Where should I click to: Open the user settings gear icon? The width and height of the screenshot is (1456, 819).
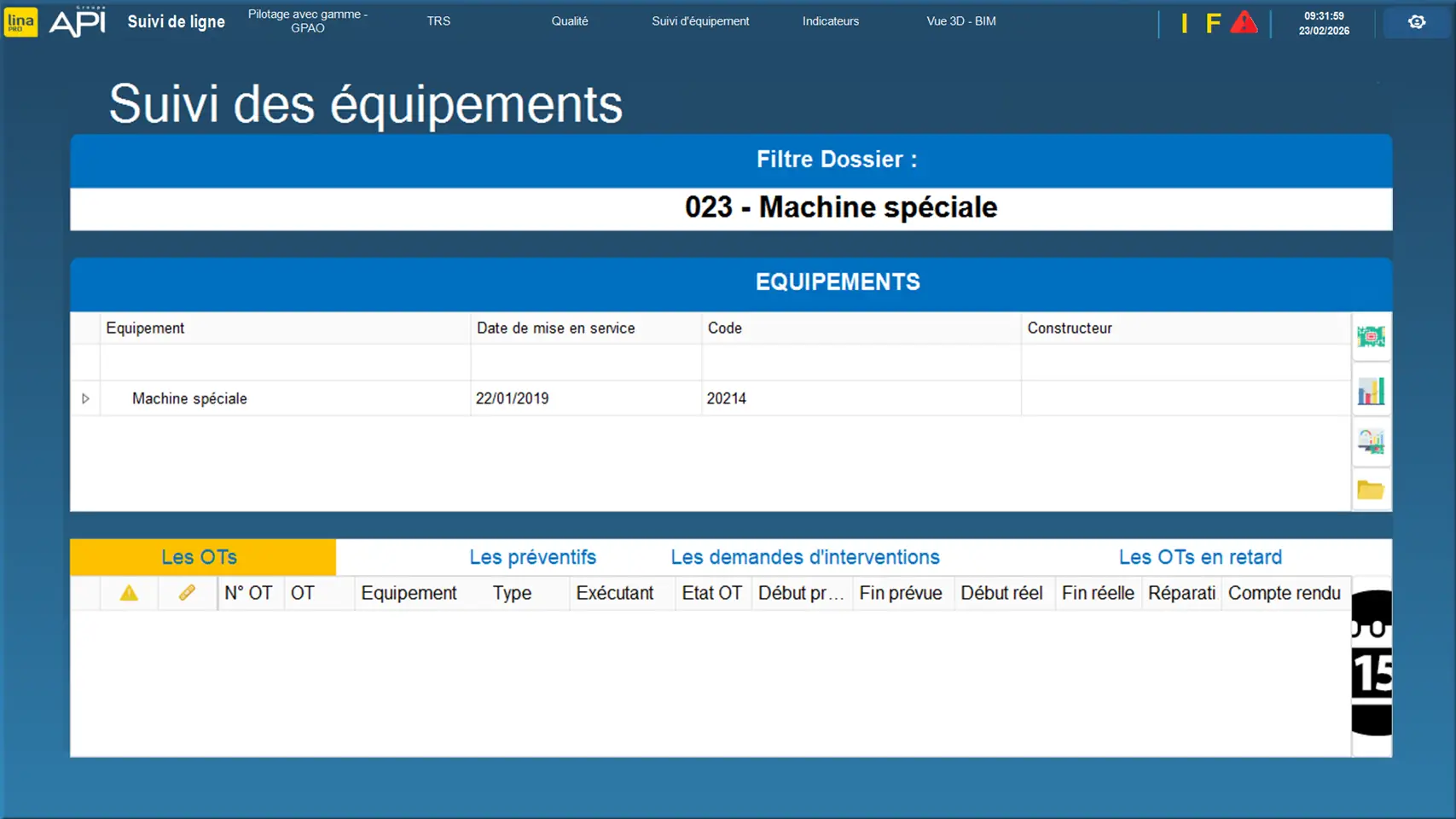coord(1416,22)
